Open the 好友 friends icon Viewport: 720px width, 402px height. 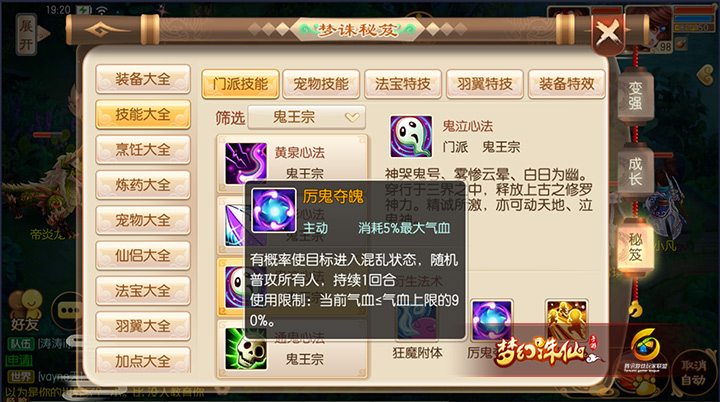(25, 311)
